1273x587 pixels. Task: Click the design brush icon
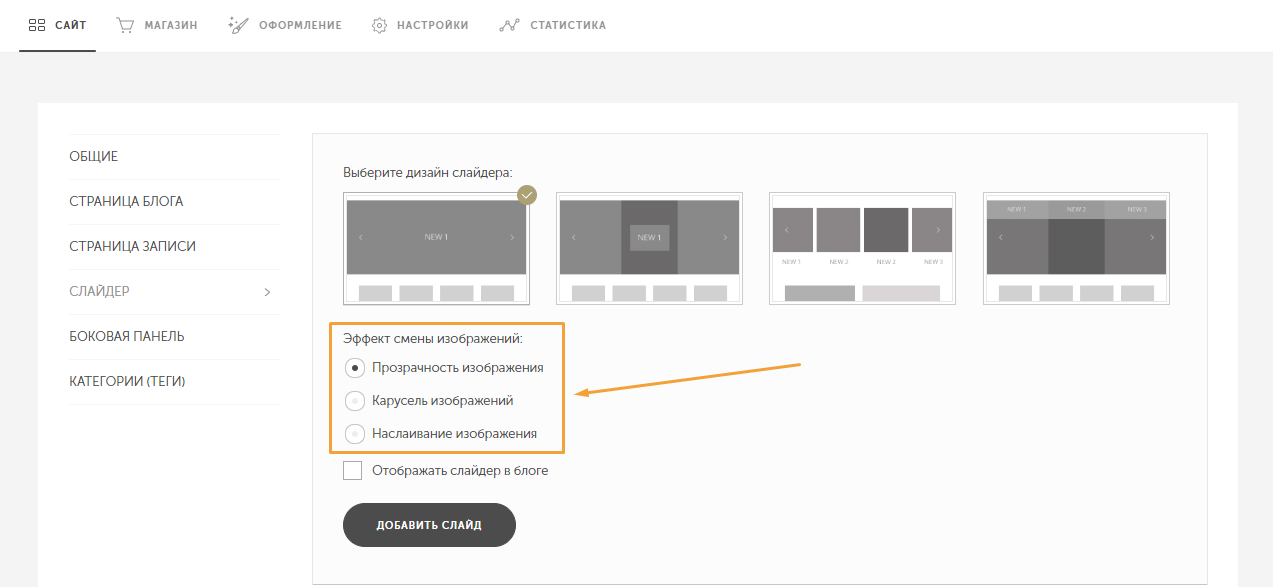pos(238,25)
